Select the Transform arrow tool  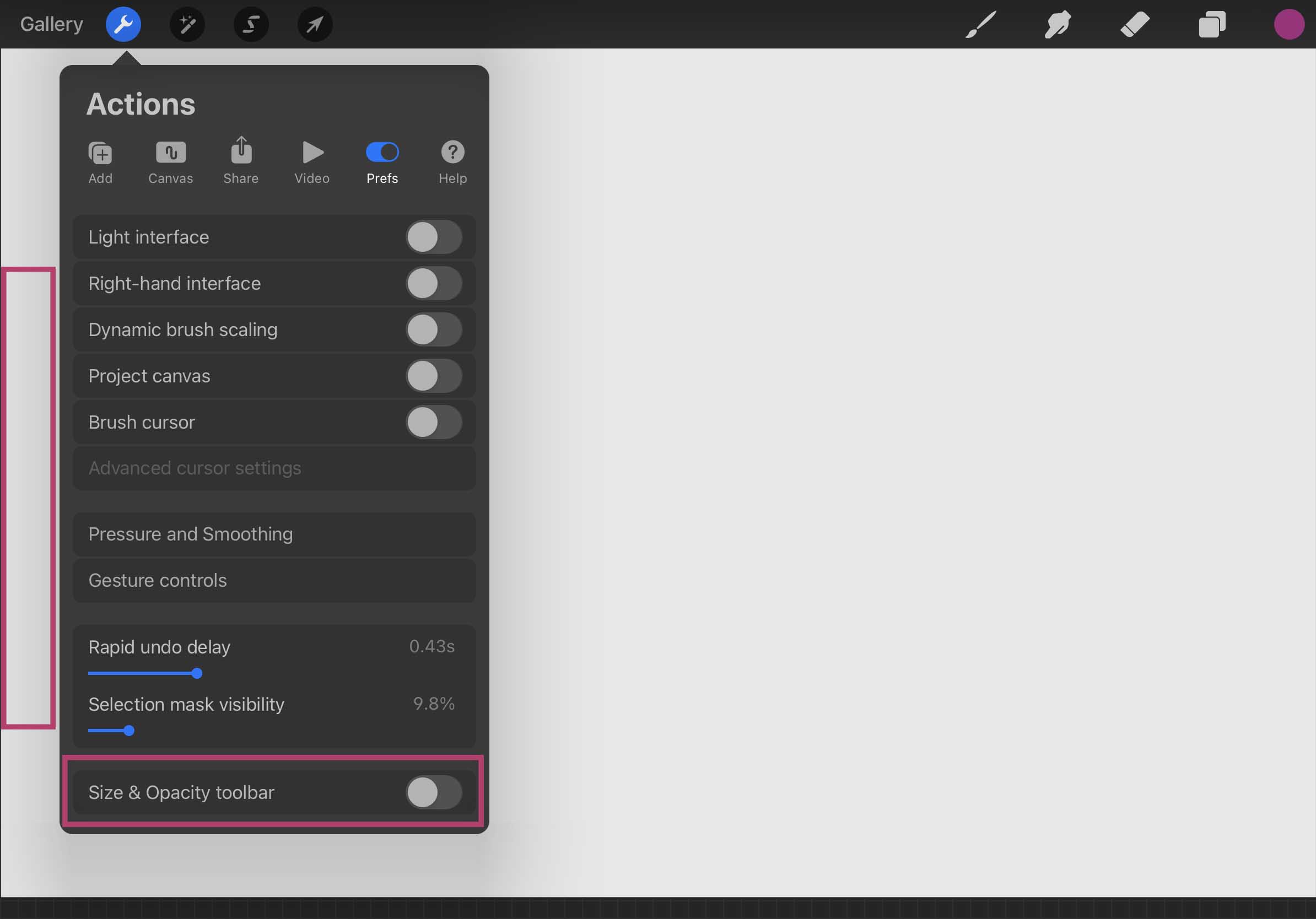pyautogui.click(x=315, y=24)
